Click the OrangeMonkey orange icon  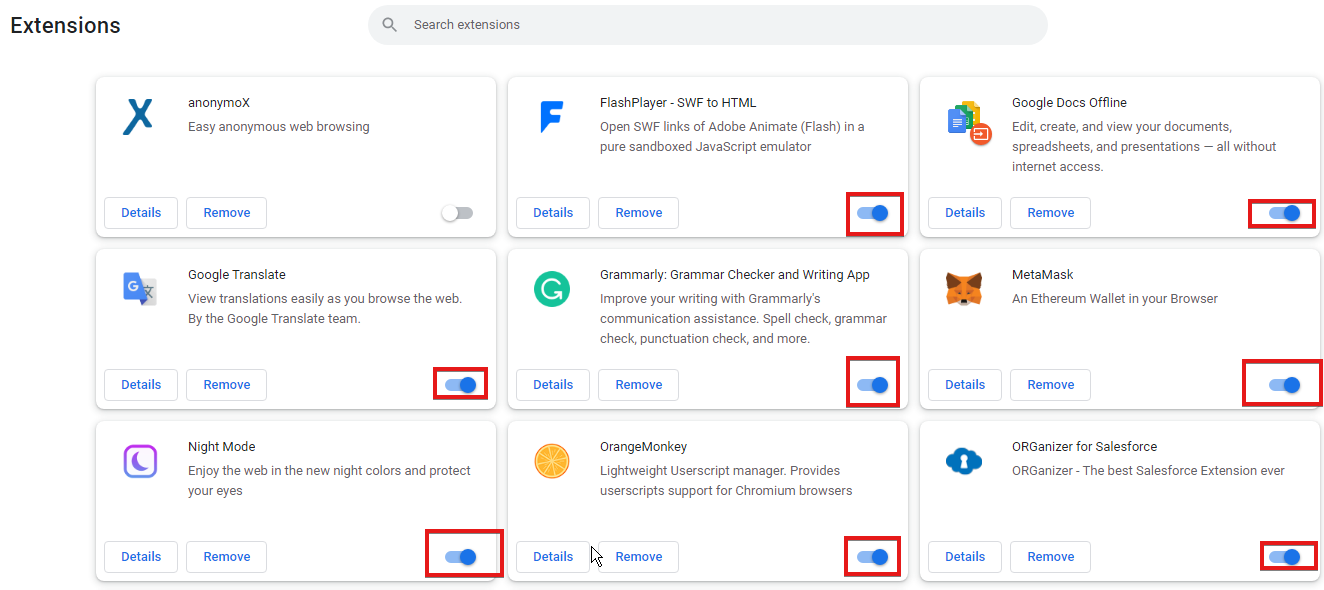(552, 461)
